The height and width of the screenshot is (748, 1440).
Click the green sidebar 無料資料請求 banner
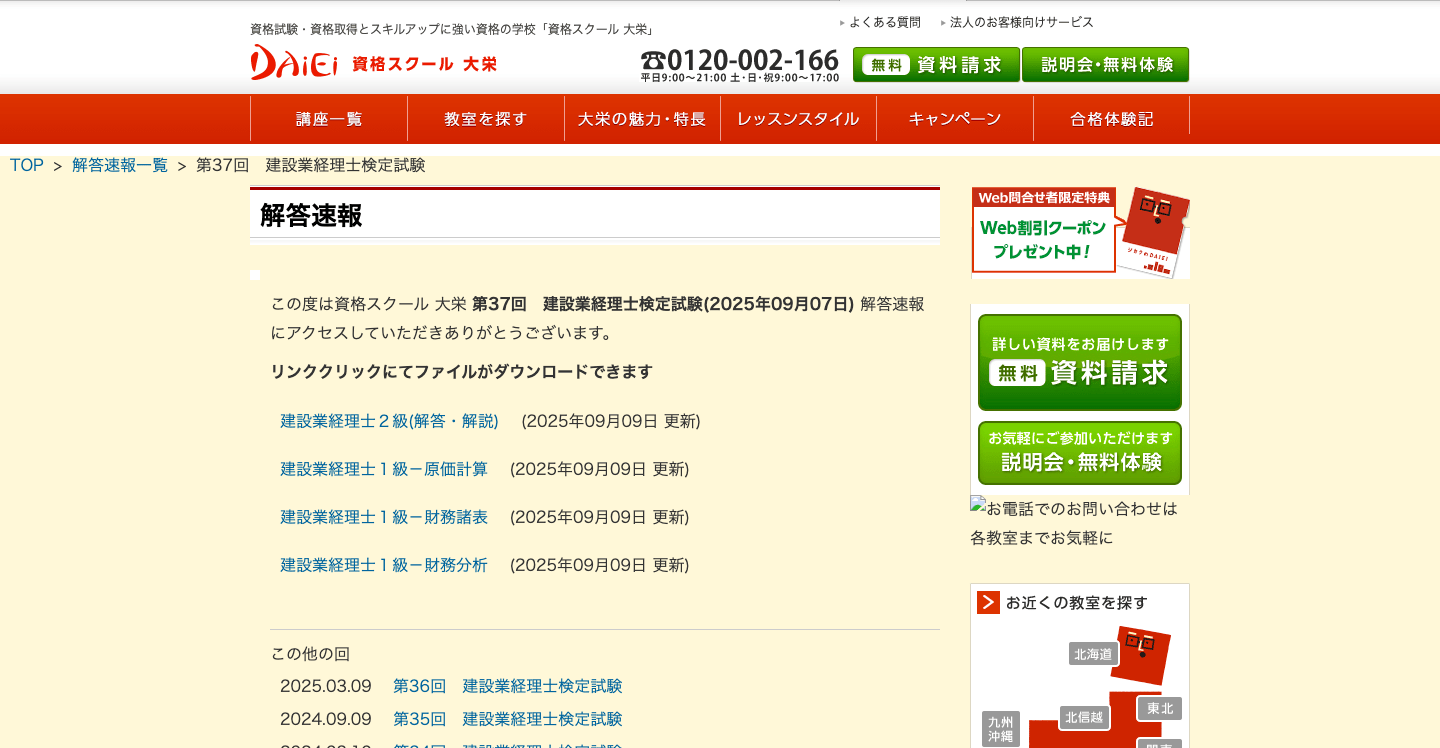[x=1079, y=362]
